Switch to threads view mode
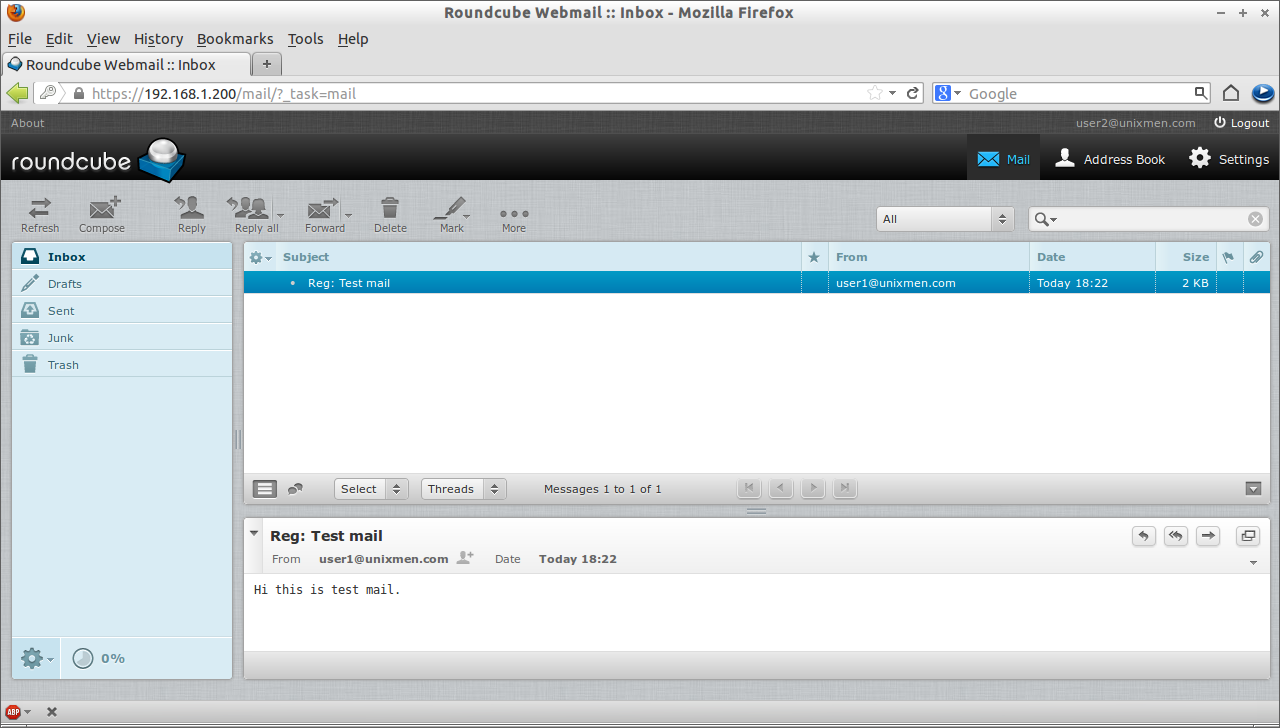 (x=295, y=489)
